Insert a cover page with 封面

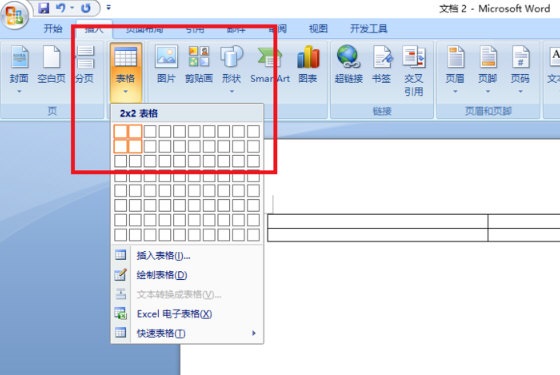[19, 69]
